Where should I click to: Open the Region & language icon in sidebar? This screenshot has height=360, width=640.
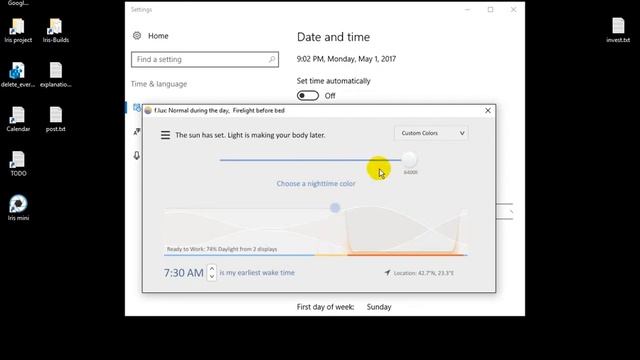point(137,132)
